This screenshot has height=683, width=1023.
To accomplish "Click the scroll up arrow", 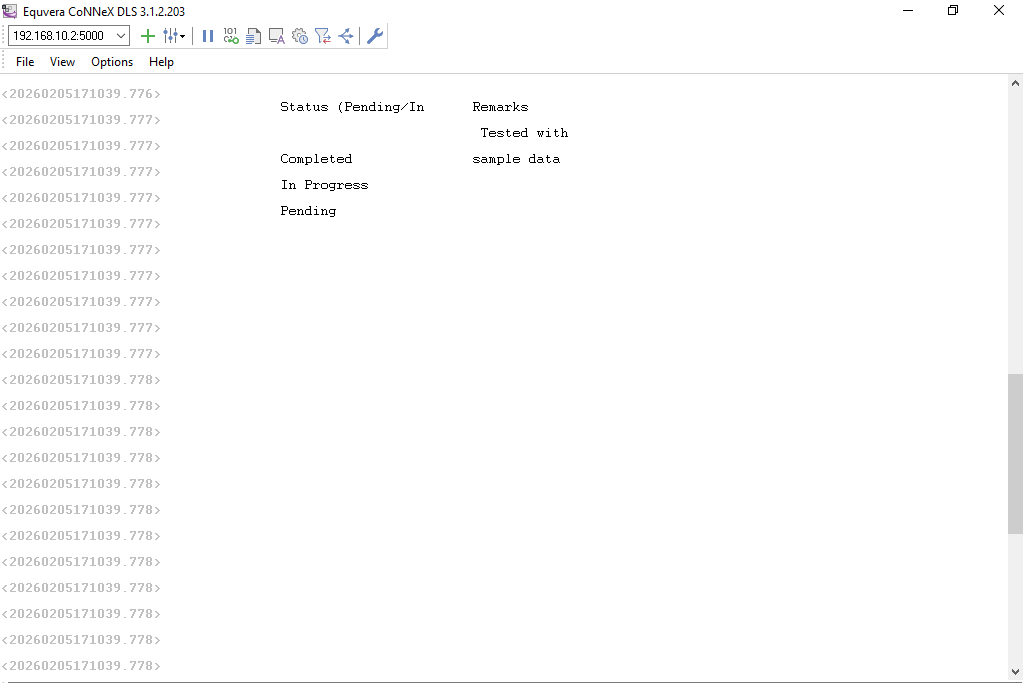I will point(1015,85).
